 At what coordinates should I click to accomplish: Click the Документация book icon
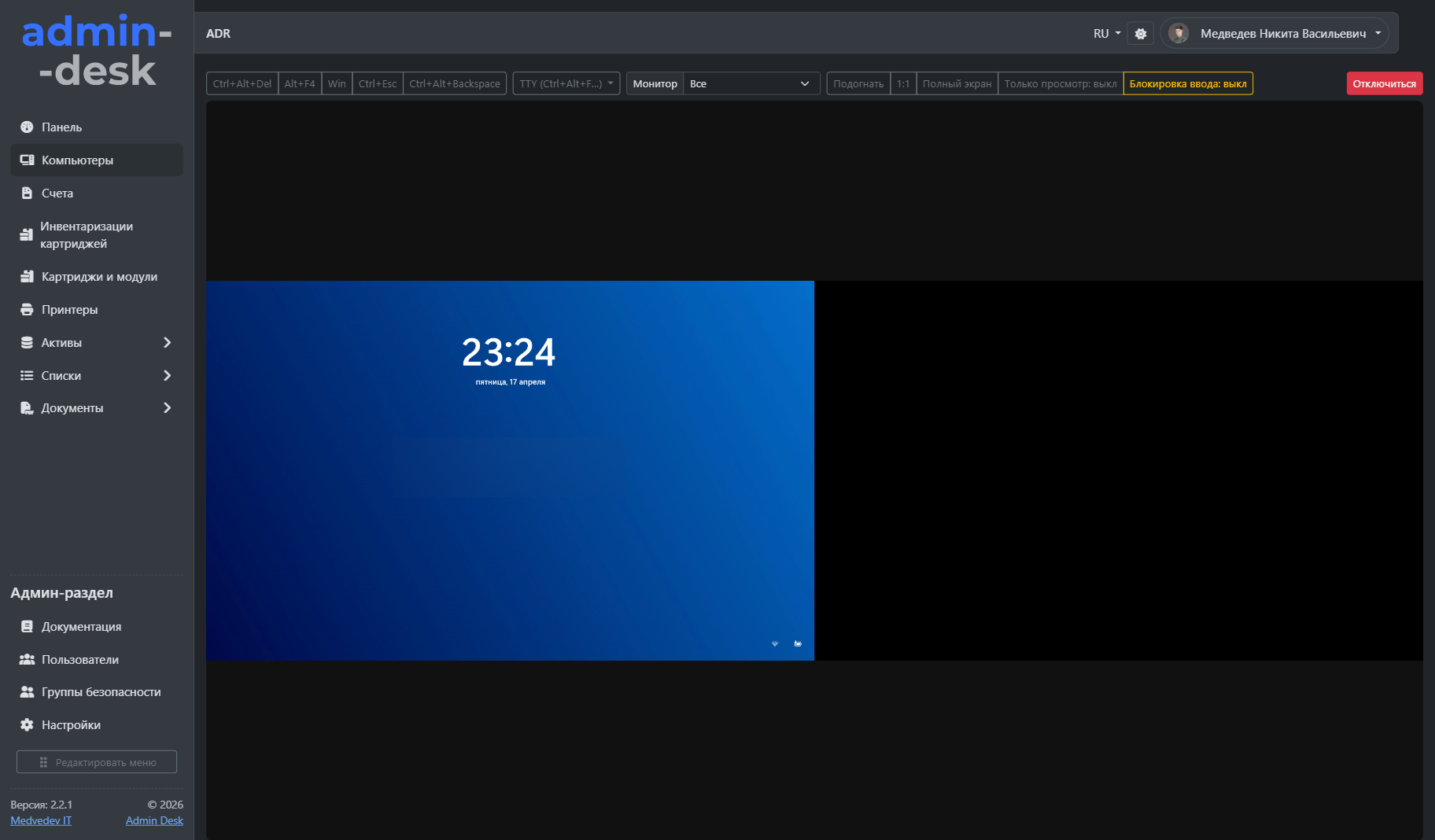(27, 626)
